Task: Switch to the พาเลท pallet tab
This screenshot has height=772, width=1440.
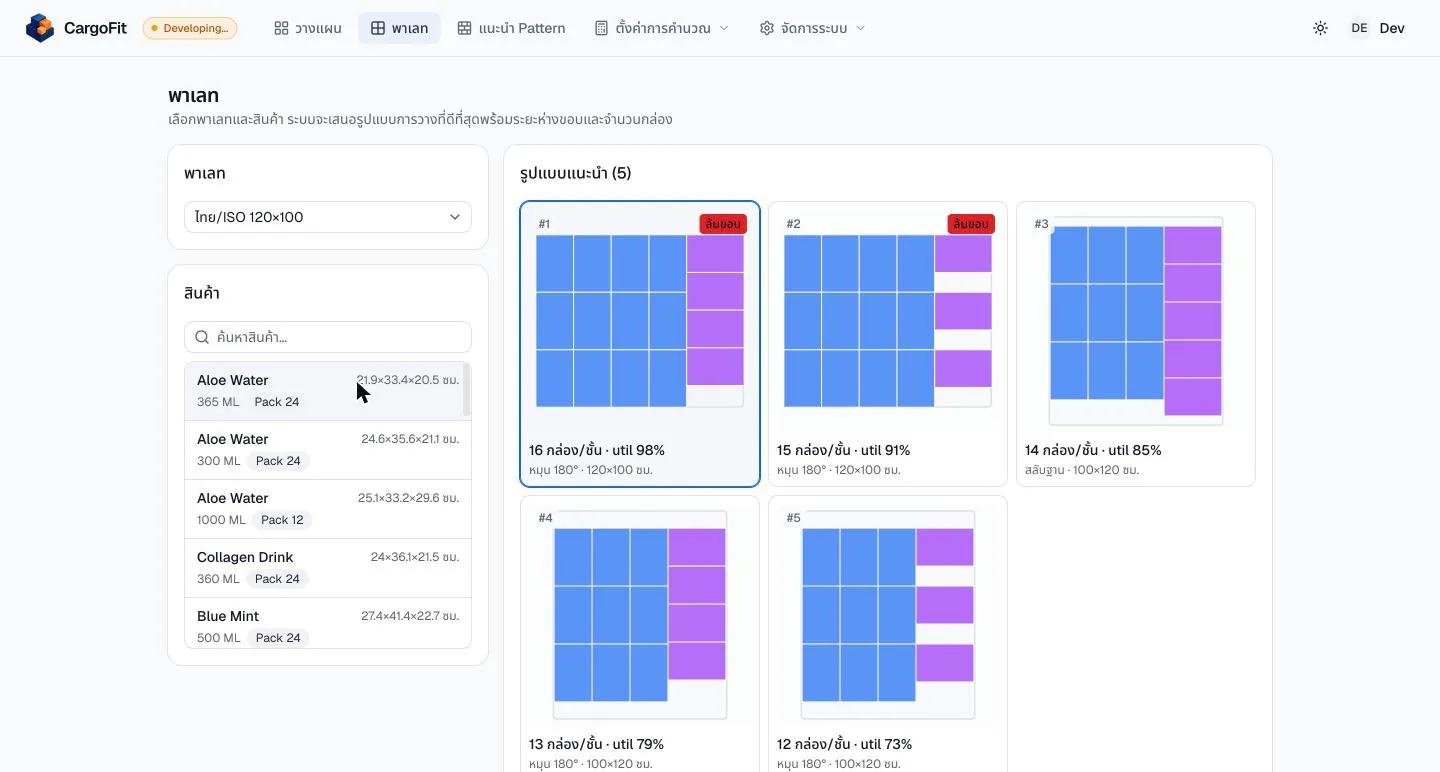Action: click(399, 28)
